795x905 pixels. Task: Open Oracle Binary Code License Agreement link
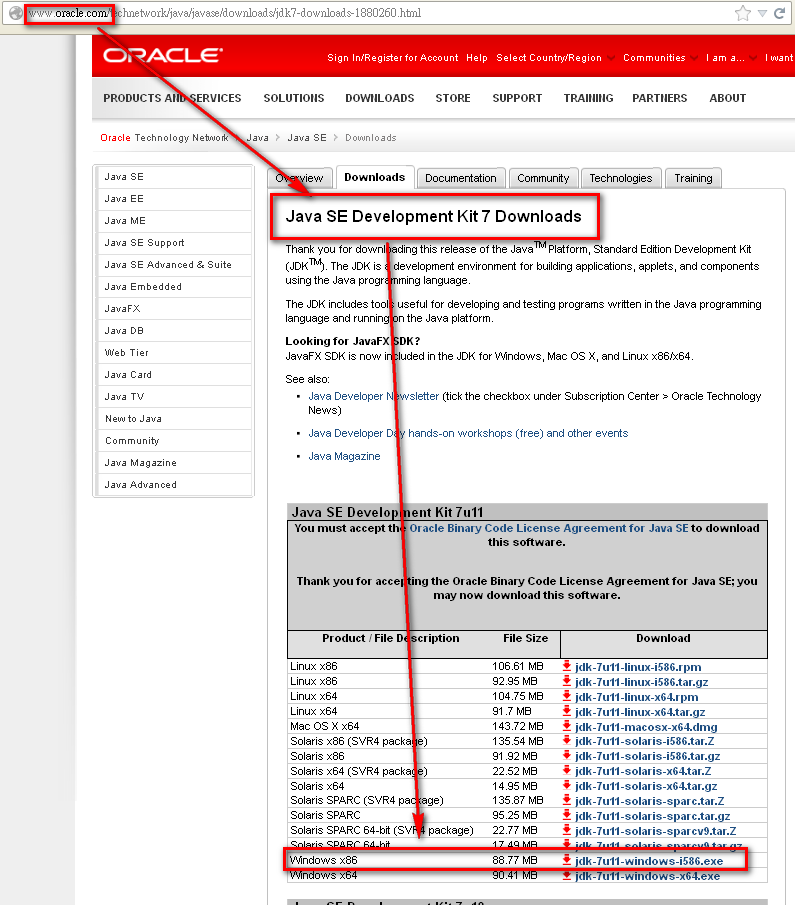(548, 528)
